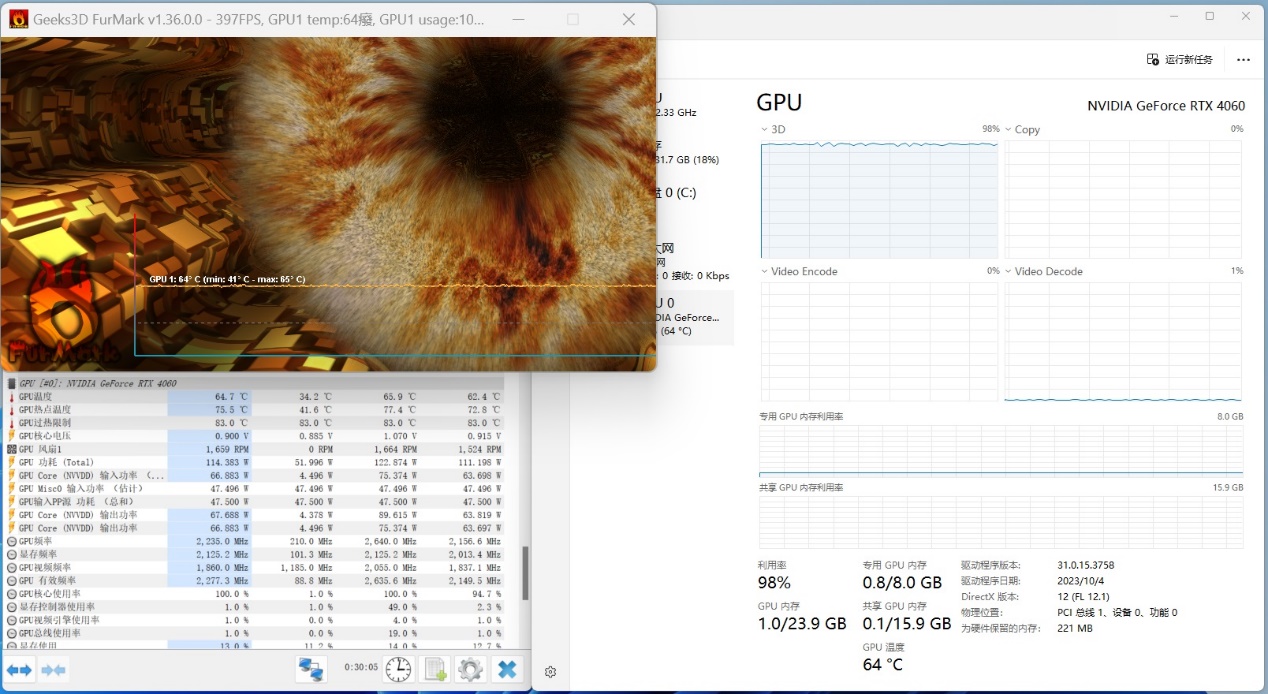Click the 共享 GPU 内存利用率 graph
Image resolution: width=1268 pixels, height=694 pixels.
point(1001,521)
